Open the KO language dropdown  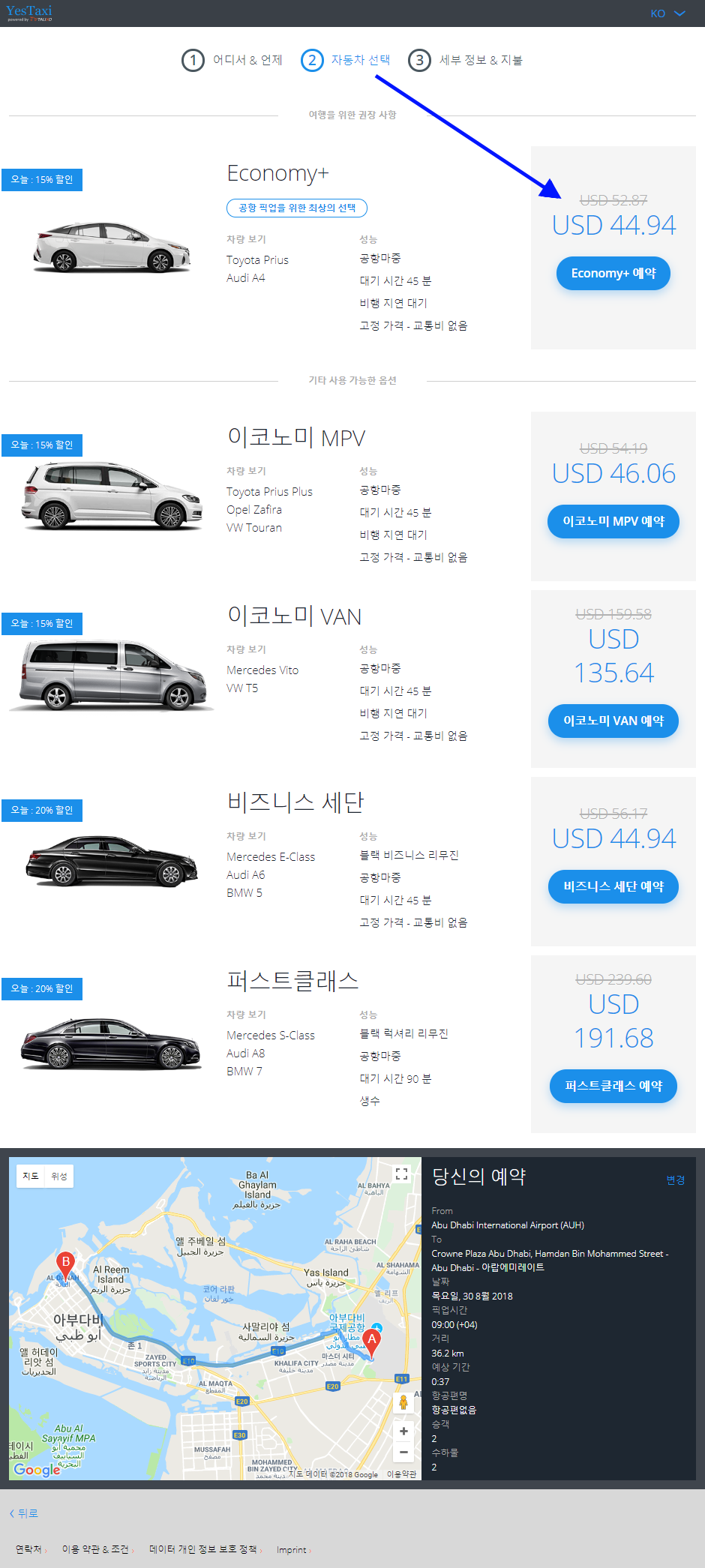tap(667, 13)
